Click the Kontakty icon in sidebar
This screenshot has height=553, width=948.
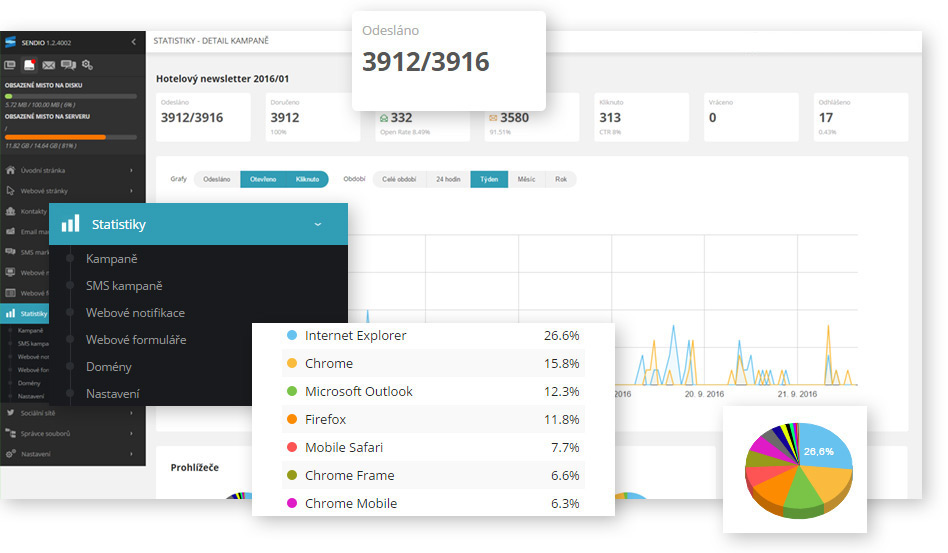pos(10,212)
